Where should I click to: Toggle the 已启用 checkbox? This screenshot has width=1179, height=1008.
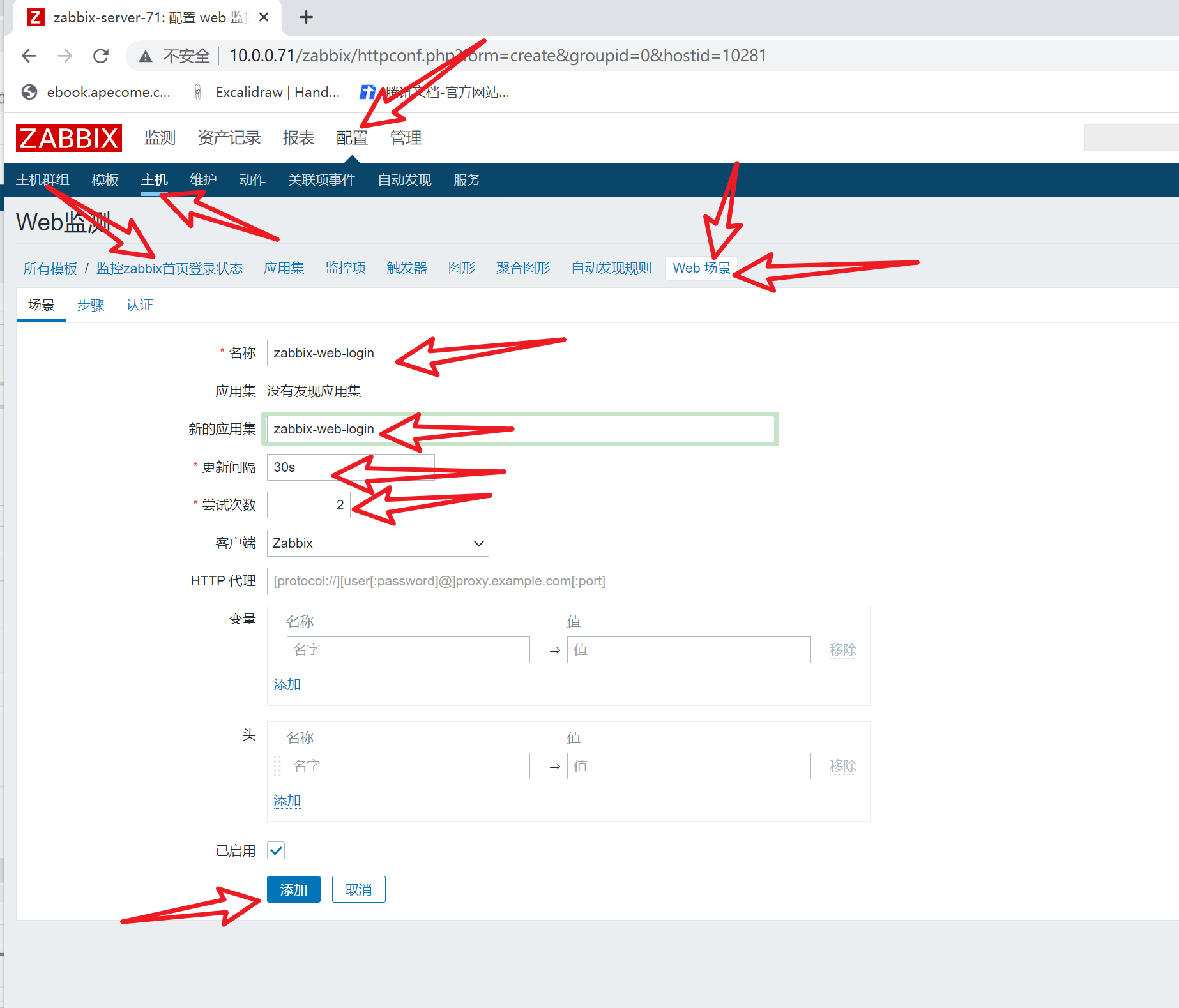point(276,851)
